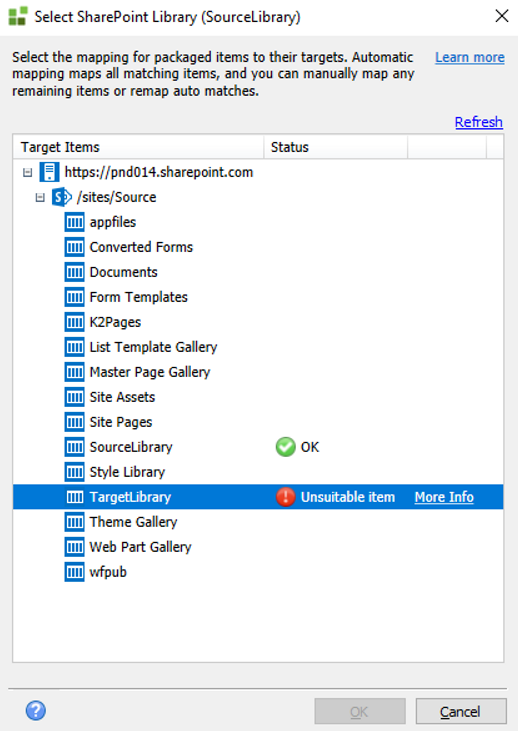This screenshot has width=518, height=731.
Task: Collapse the https://pnd014.sharepoint.com node
Action: pos(28,172)
